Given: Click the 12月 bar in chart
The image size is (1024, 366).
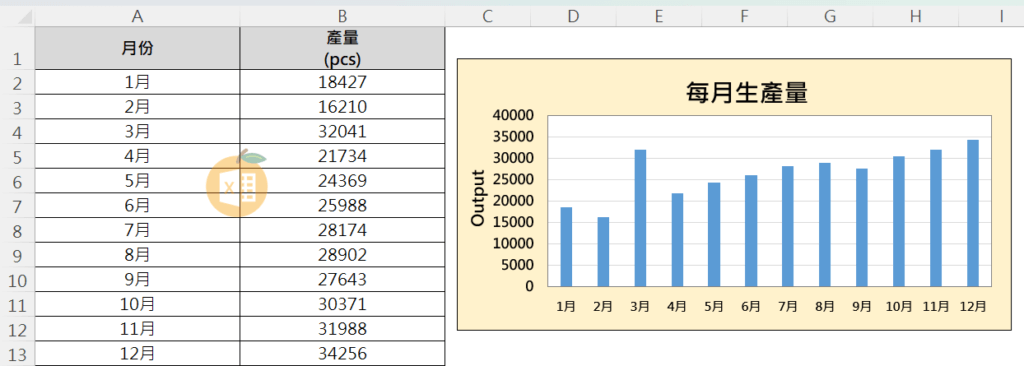Looking at the screenshot, I should pyautogui.click(x=973, y=213).
